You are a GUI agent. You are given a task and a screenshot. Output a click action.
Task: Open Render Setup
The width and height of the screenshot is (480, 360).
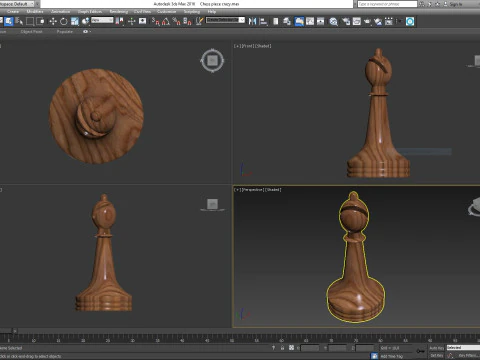(346, 21)
